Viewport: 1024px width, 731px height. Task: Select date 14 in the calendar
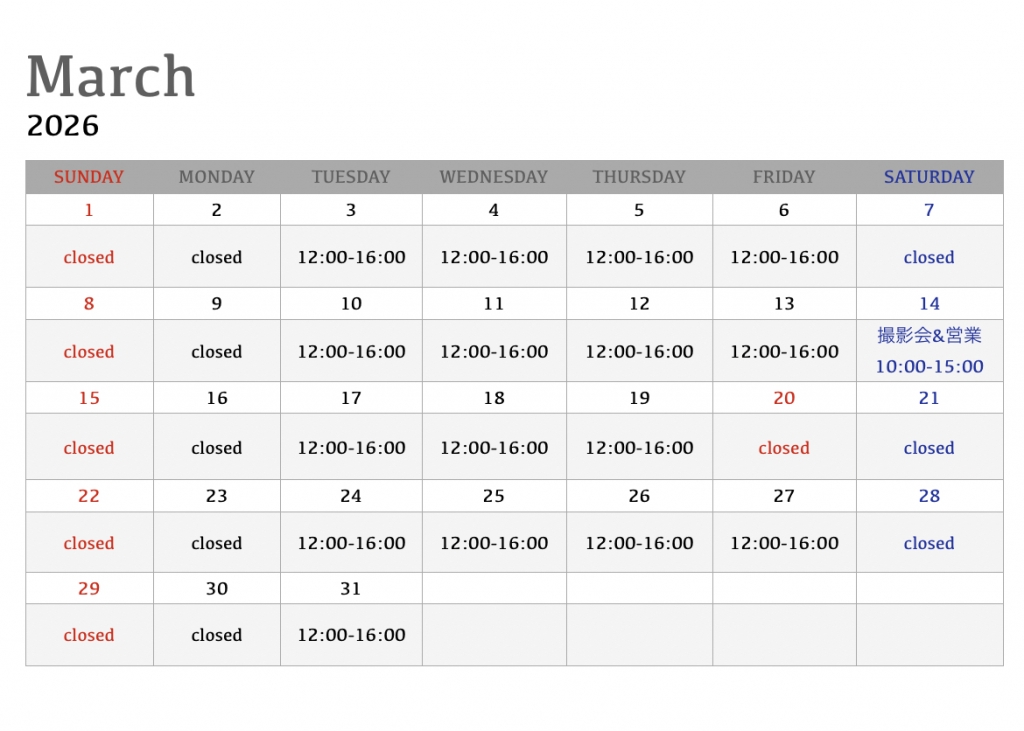pos(929,304)
